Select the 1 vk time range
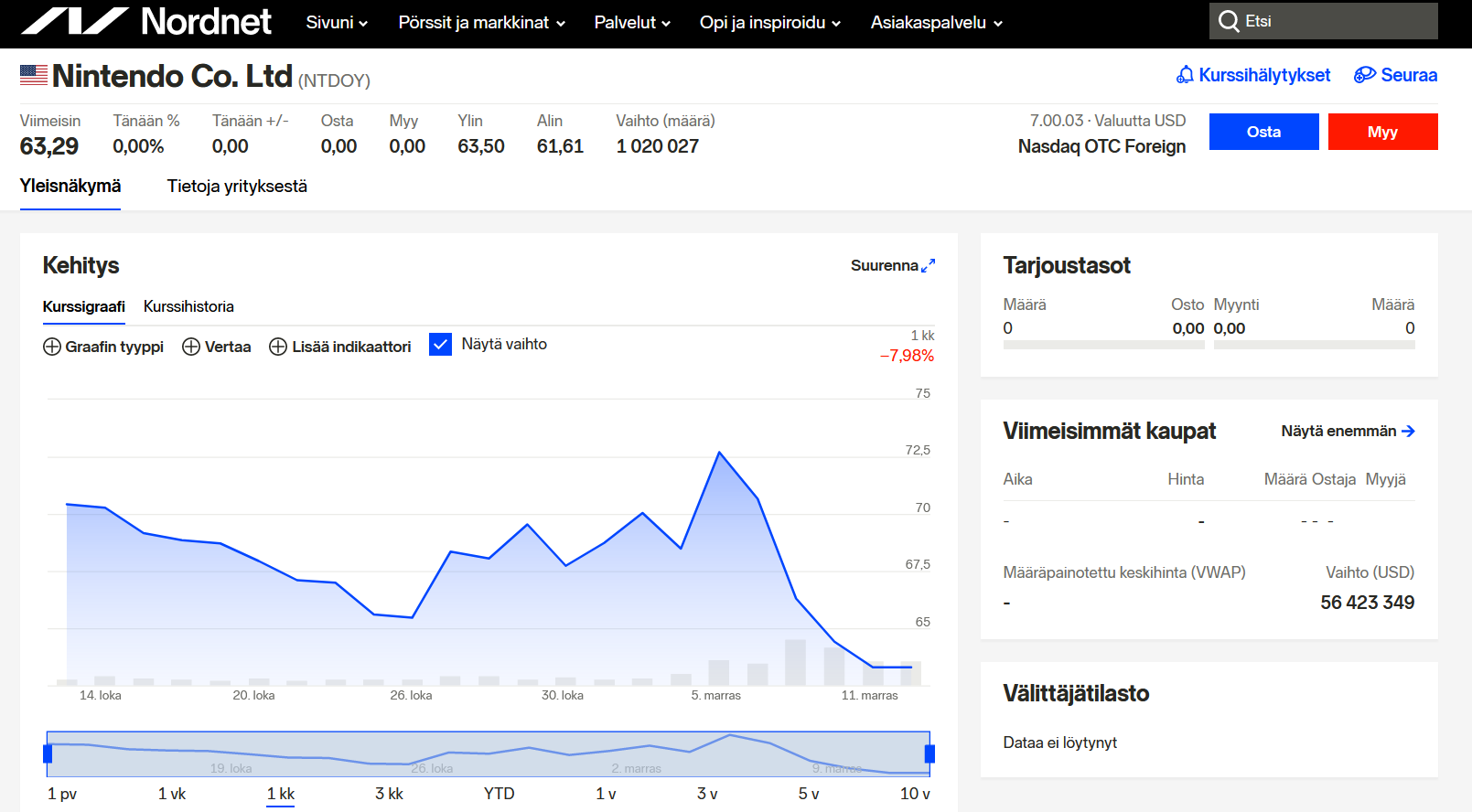The width and height of the screenshot is (1472, 812). [x=171, y=794]
